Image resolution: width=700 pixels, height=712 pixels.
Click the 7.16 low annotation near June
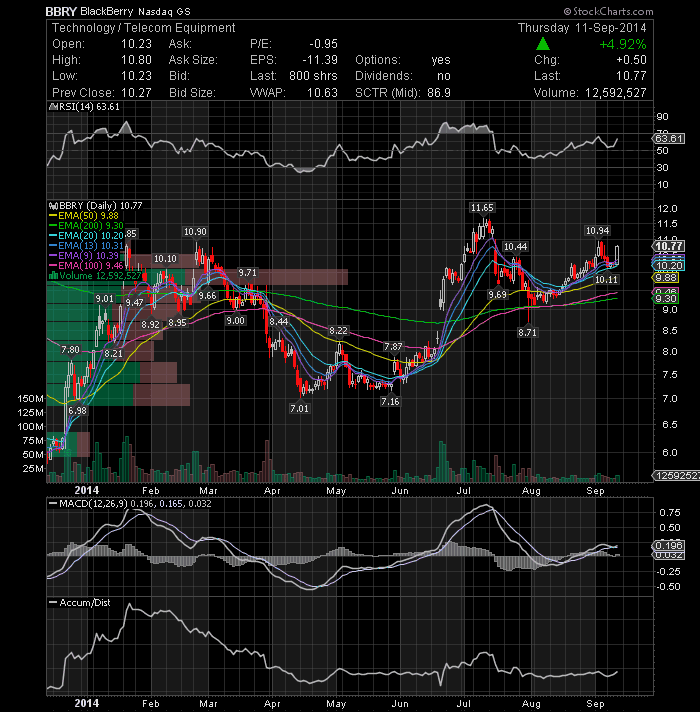(x=390, y=401)
